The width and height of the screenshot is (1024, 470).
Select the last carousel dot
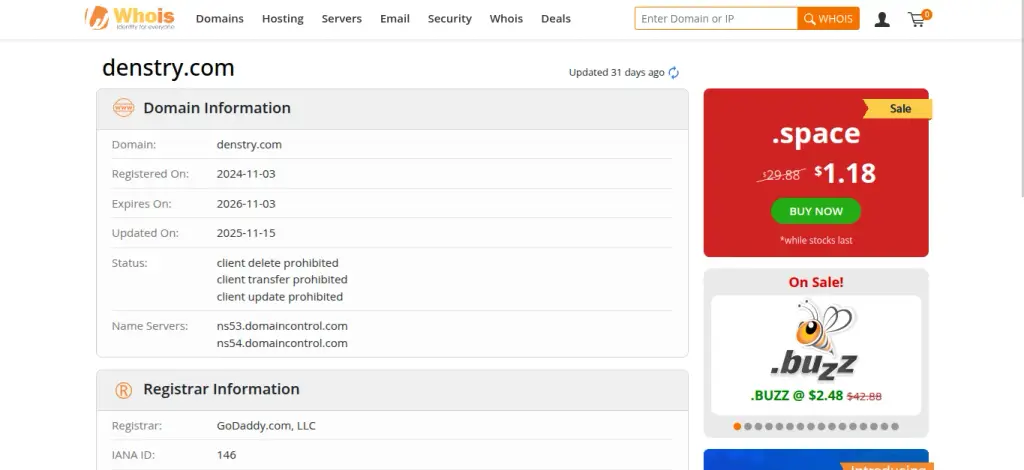(x=895, y=426)
